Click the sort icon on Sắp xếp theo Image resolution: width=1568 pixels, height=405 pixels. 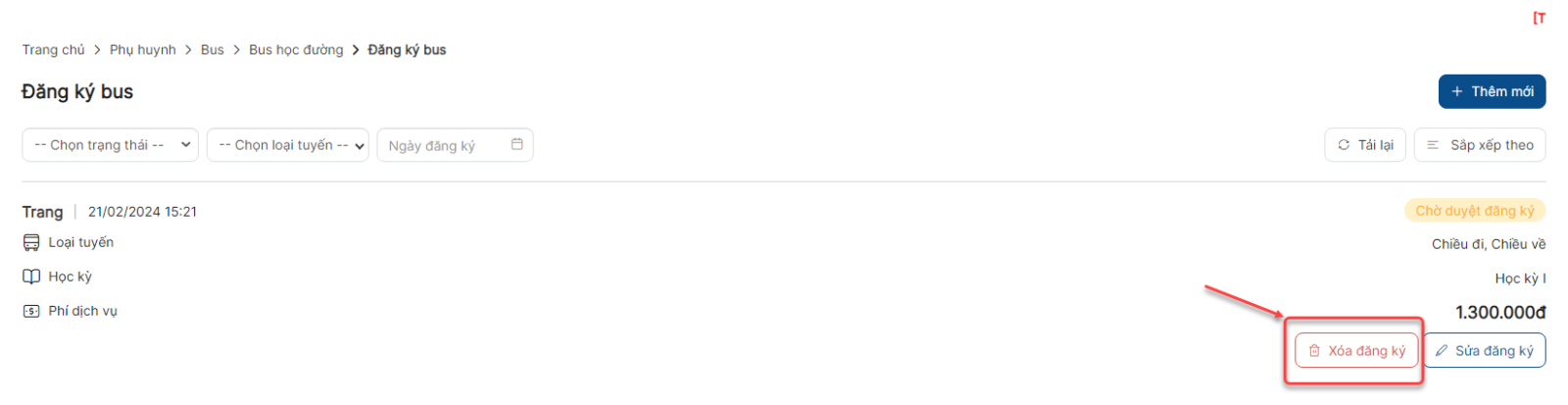pyautogui.click(x=1433, y=144)
